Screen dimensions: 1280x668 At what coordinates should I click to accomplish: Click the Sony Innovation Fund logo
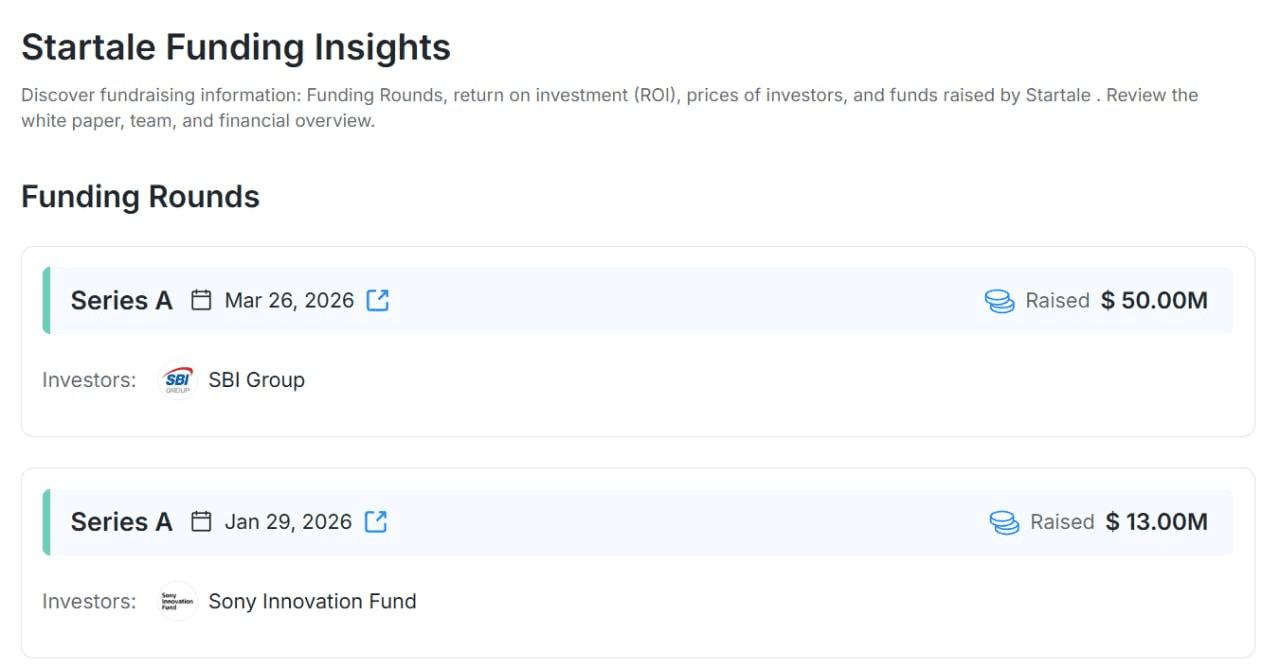177,602
